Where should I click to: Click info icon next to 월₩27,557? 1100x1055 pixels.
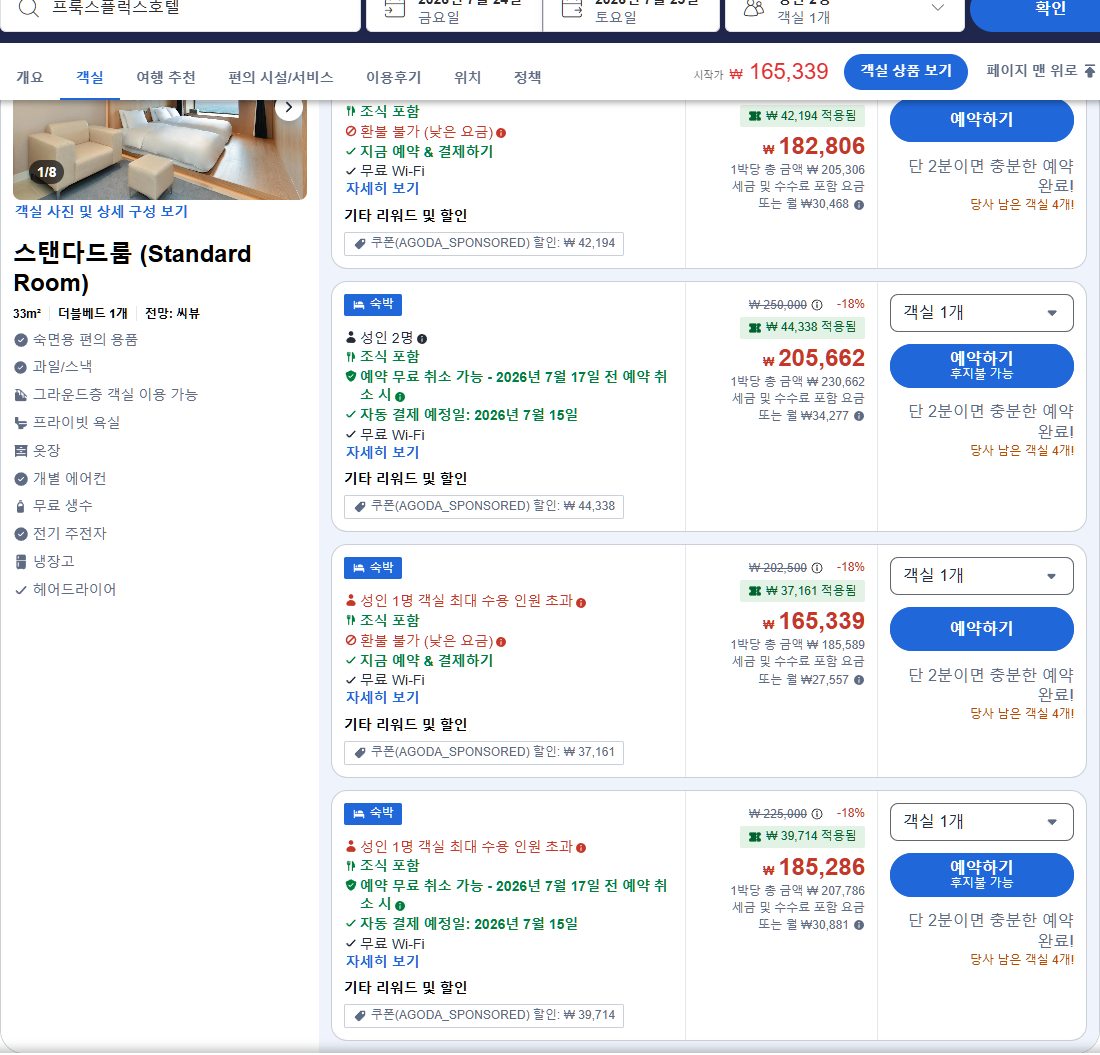tap(859, 680)
